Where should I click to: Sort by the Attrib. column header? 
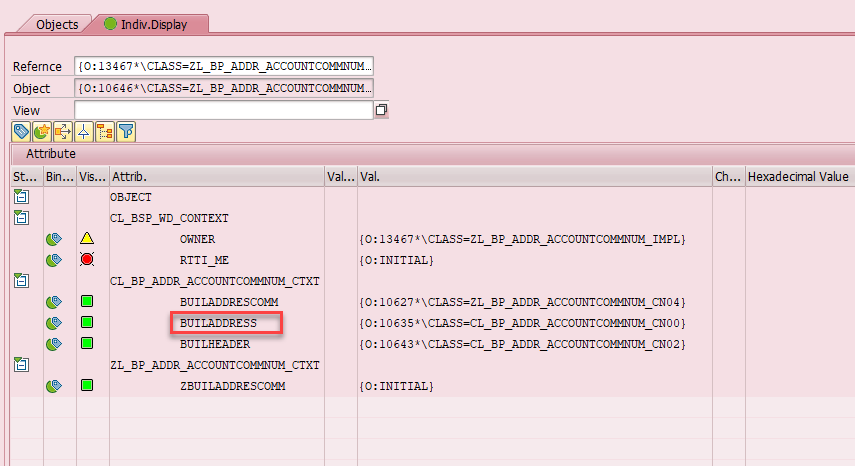coord(217,177)
